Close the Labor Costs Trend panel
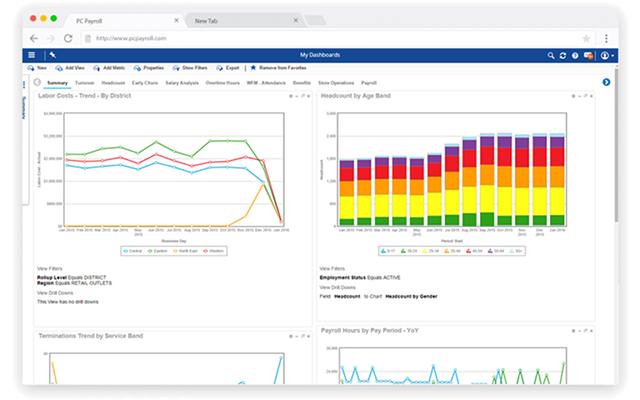 pyautogui.click(x=309, y=96)
